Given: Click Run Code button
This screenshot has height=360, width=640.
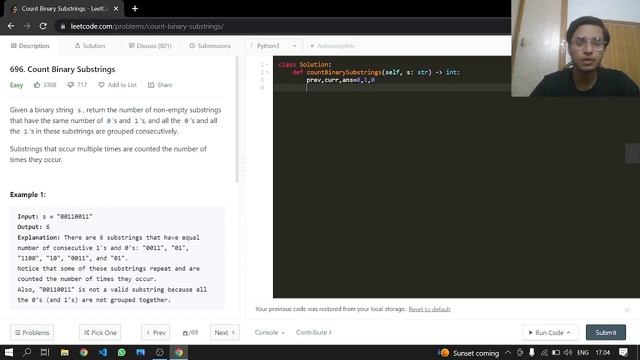Looking at the screenshot, I should point(549,333).
